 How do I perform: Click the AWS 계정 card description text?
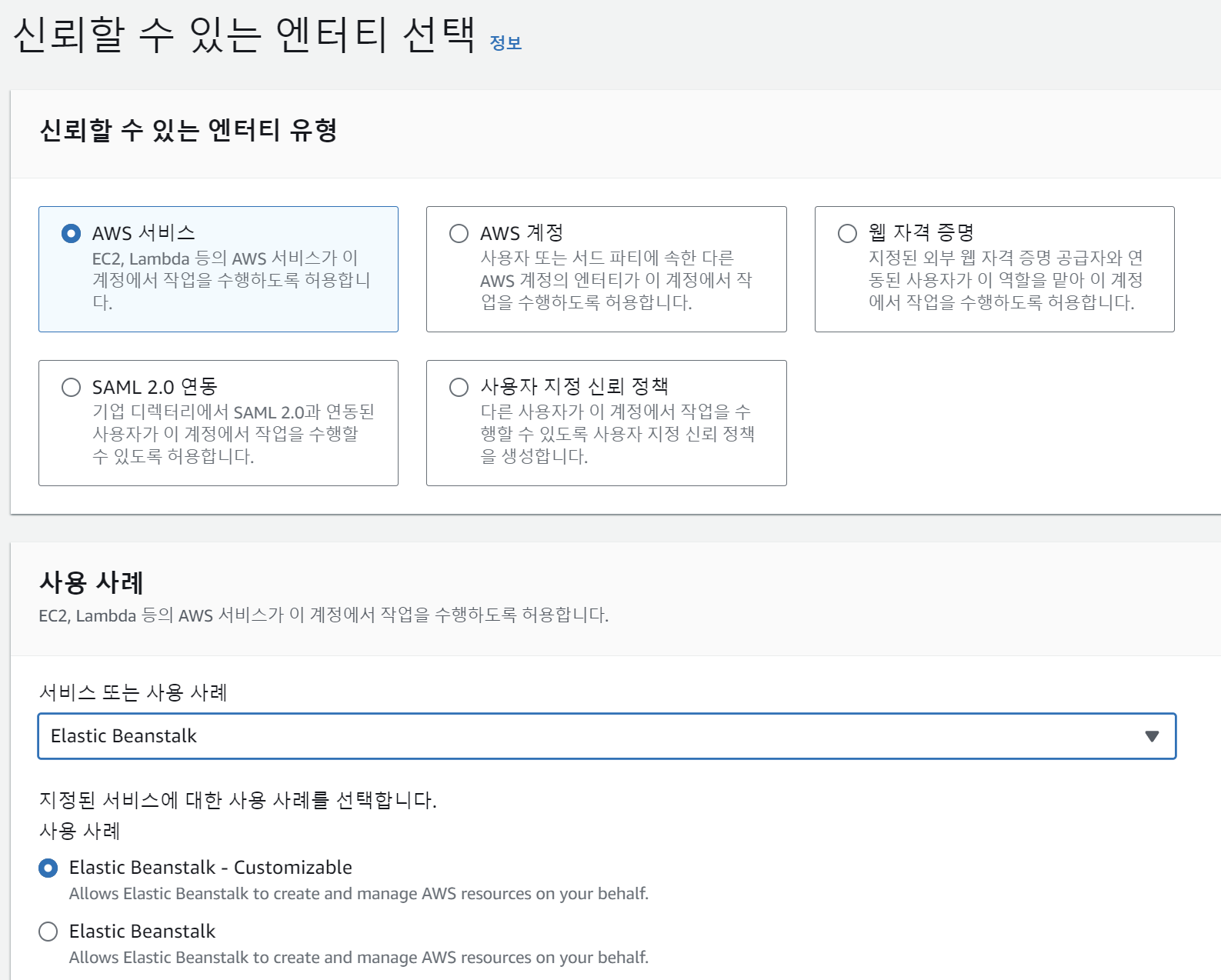616,280
